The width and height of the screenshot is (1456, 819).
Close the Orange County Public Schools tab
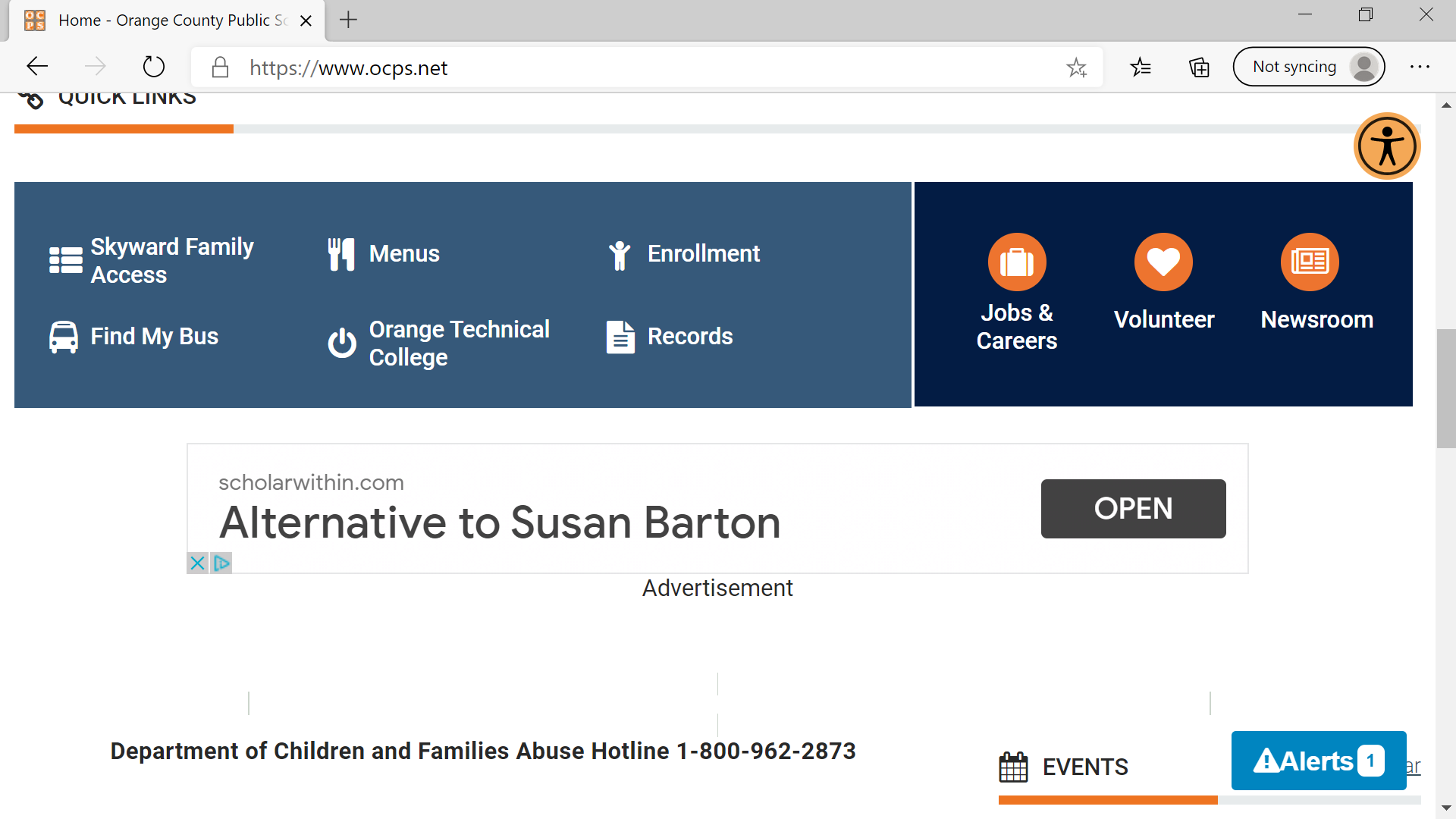(x=306, y=20)
